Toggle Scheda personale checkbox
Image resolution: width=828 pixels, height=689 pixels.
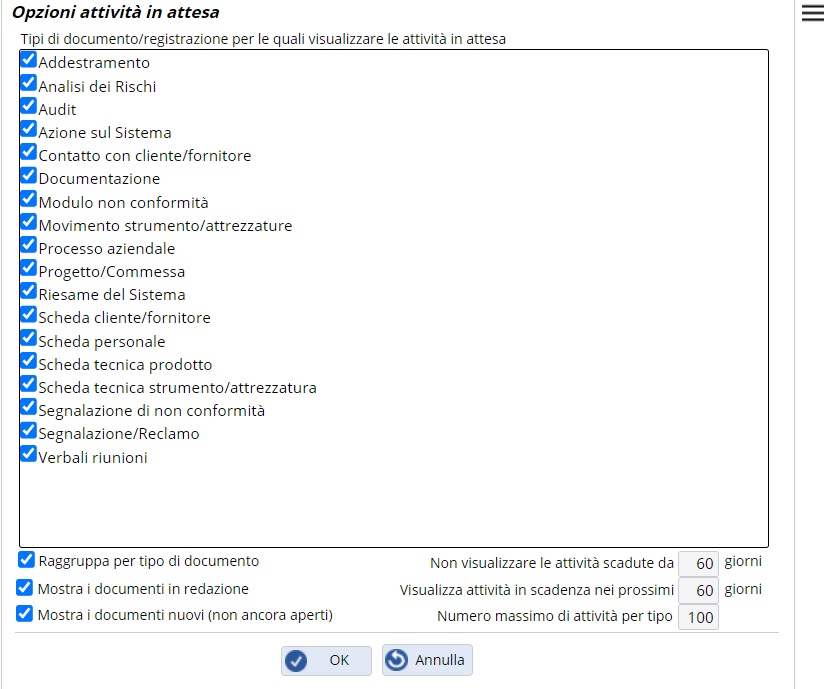click(x=29, y=339)
